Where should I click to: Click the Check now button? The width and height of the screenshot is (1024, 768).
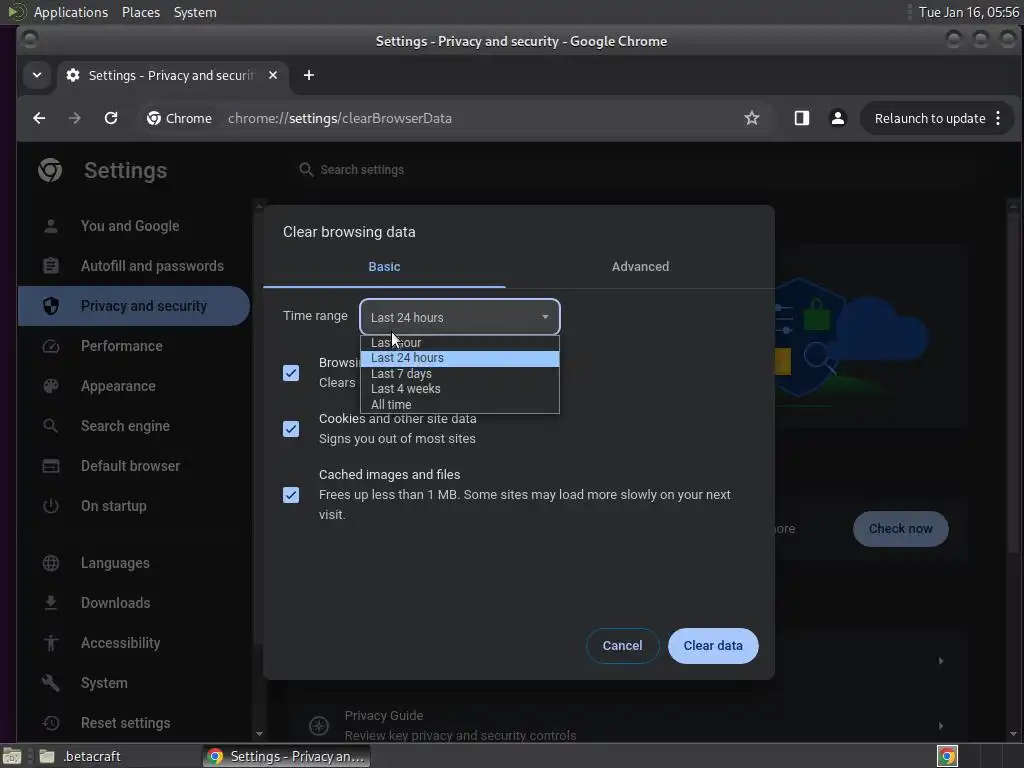[x=901, y=529]
